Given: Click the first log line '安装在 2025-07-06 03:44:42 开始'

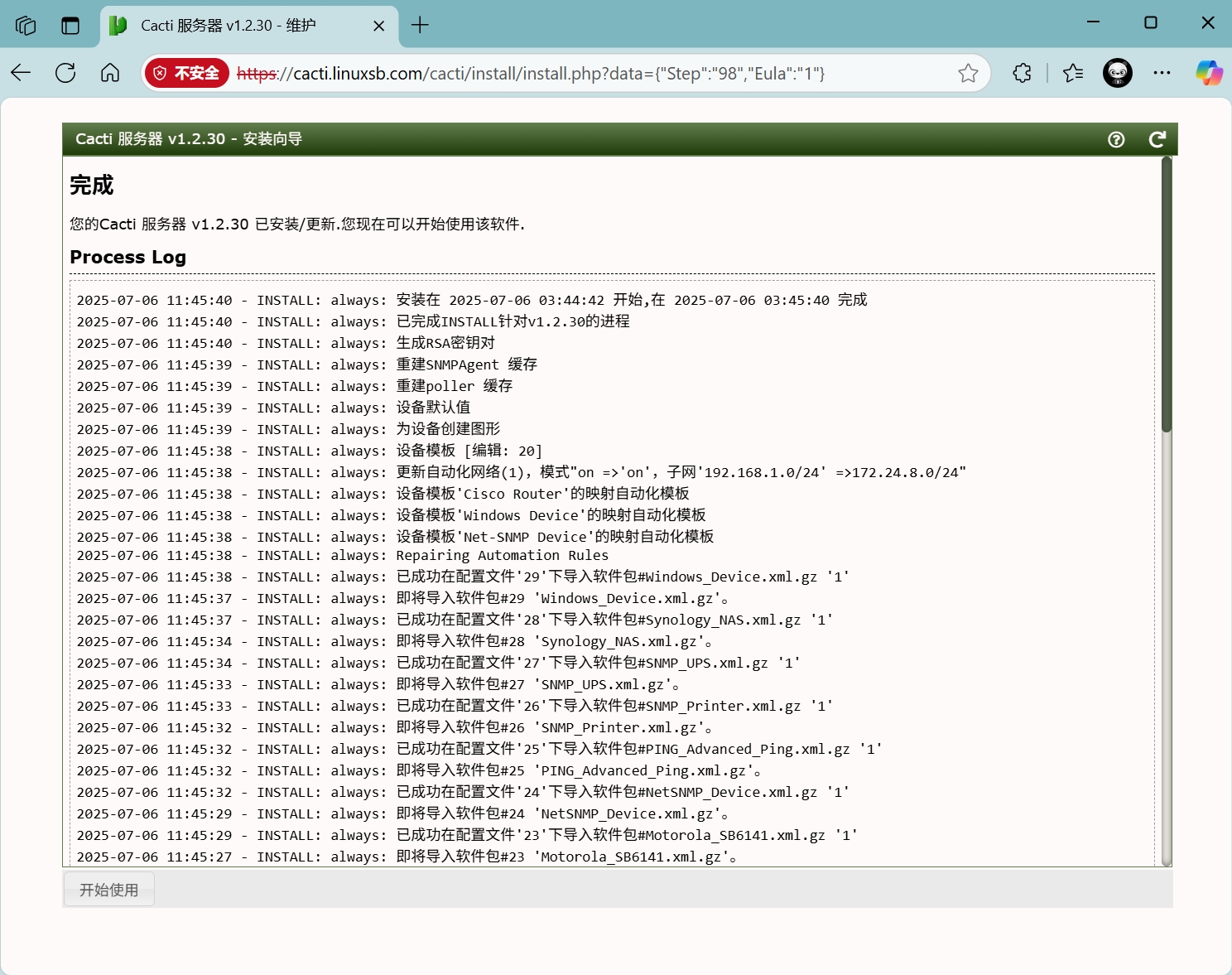Looking at the screenshot, I should [472, 300].
